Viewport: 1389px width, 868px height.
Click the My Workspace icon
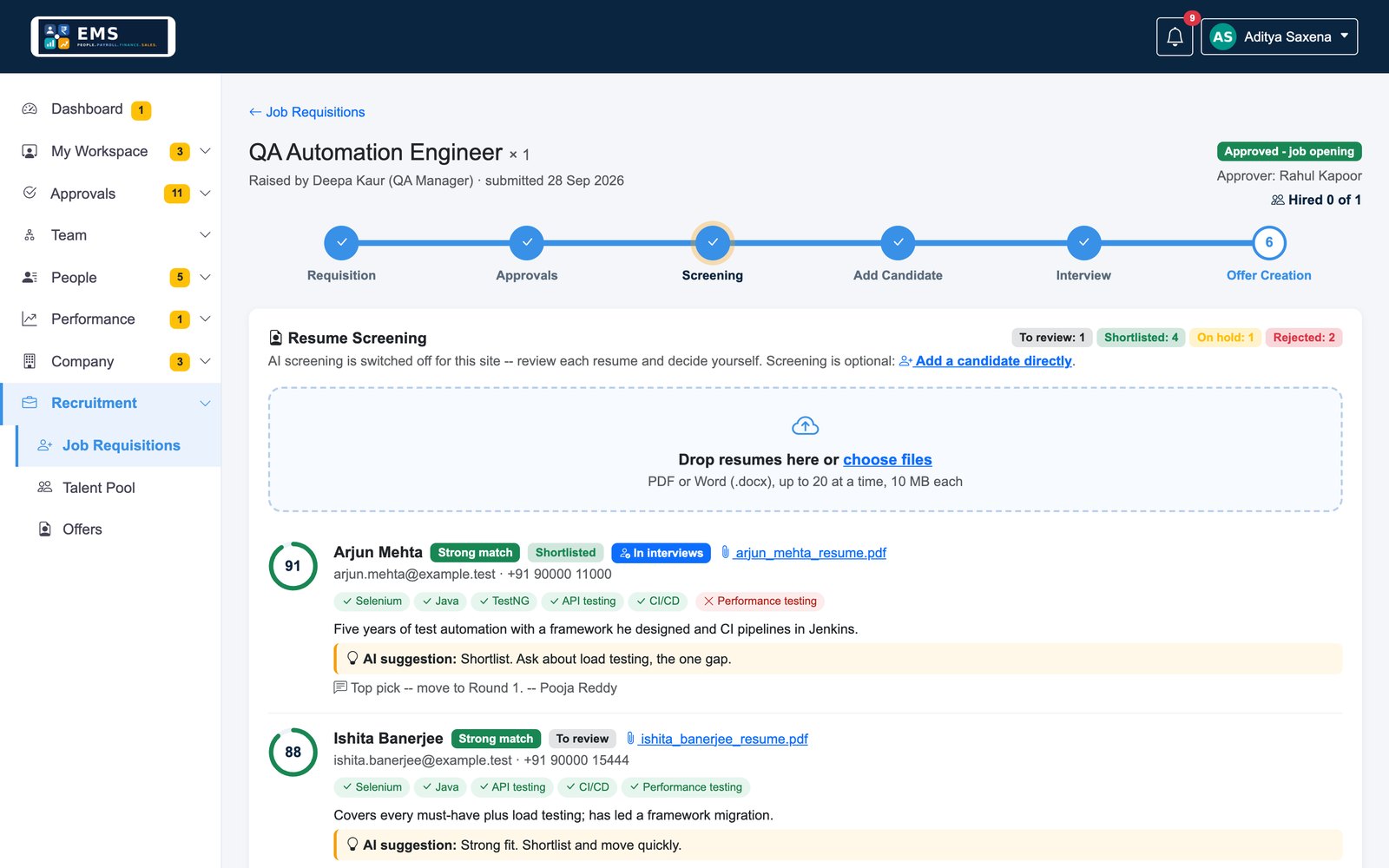click(30, 151)
